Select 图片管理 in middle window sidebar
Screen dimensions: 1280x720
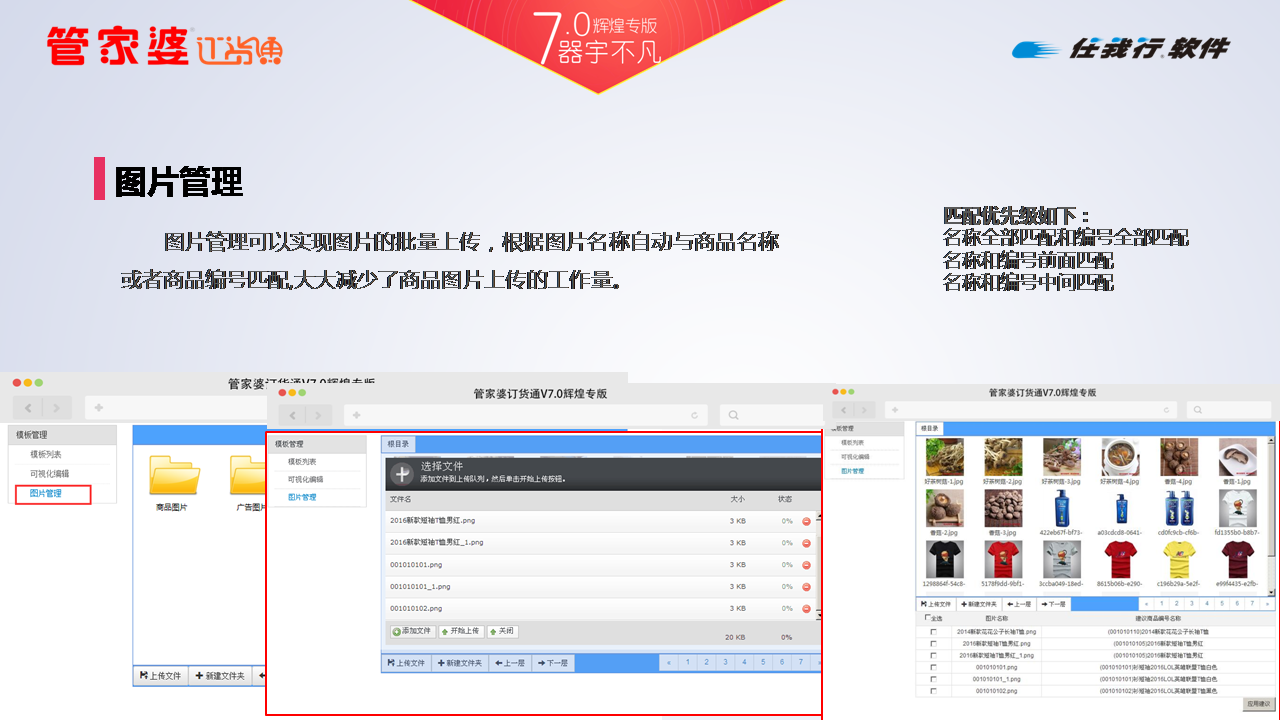coord(302,497)
